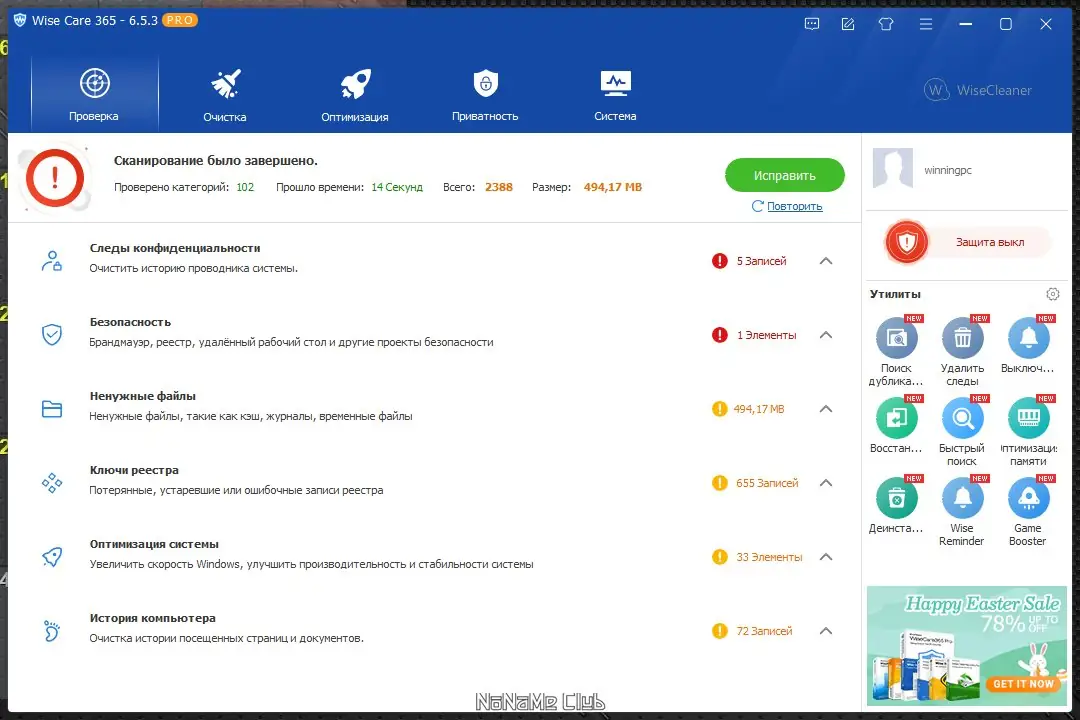Open Быстрый поиск
This screenshot has height=720, width=1080.
(962, 420)
